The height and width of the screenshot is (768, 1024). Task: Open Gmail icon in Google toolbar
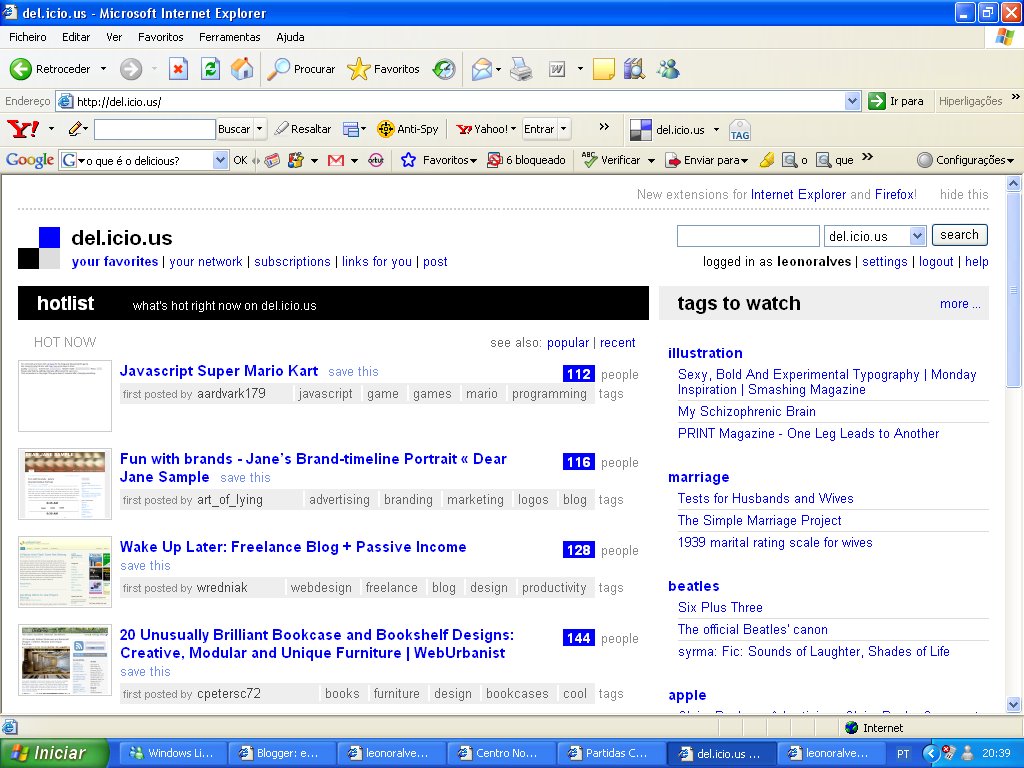[x=336, y=160]
